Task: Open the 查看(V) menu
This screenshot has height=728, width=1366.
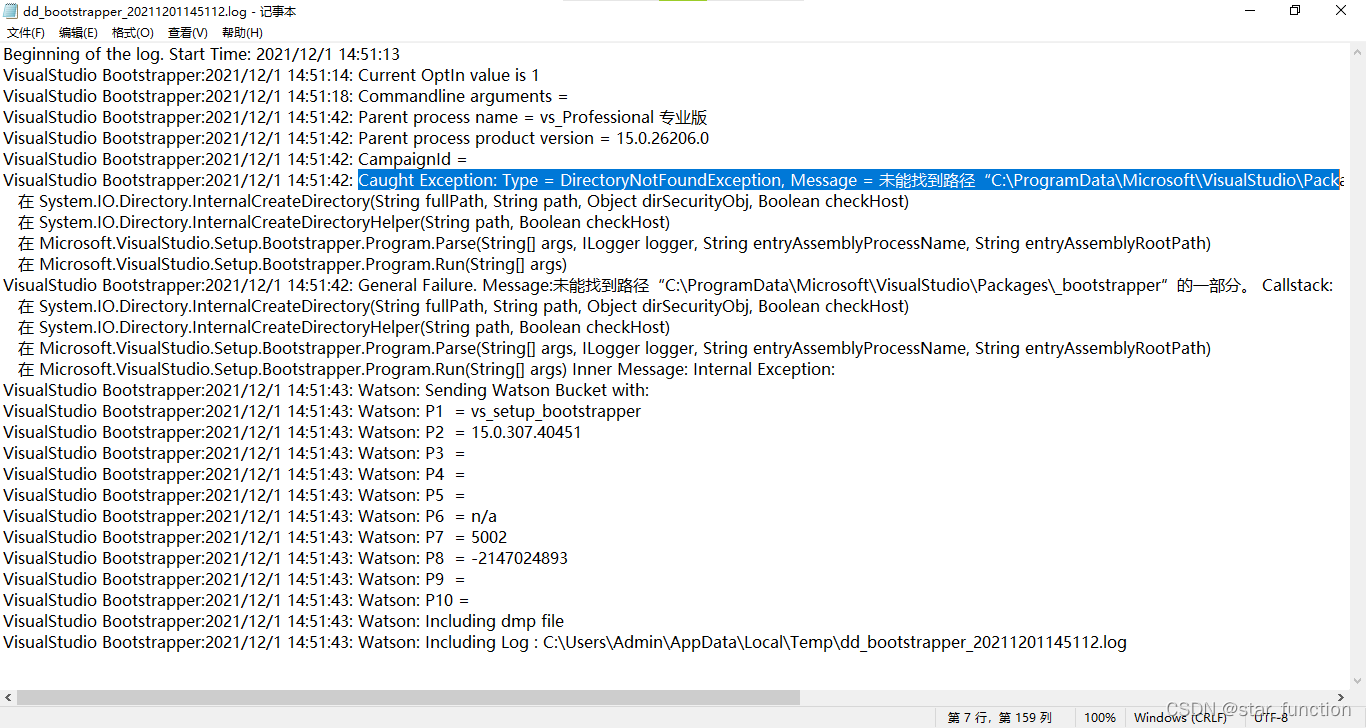Action: coord(187,33)
